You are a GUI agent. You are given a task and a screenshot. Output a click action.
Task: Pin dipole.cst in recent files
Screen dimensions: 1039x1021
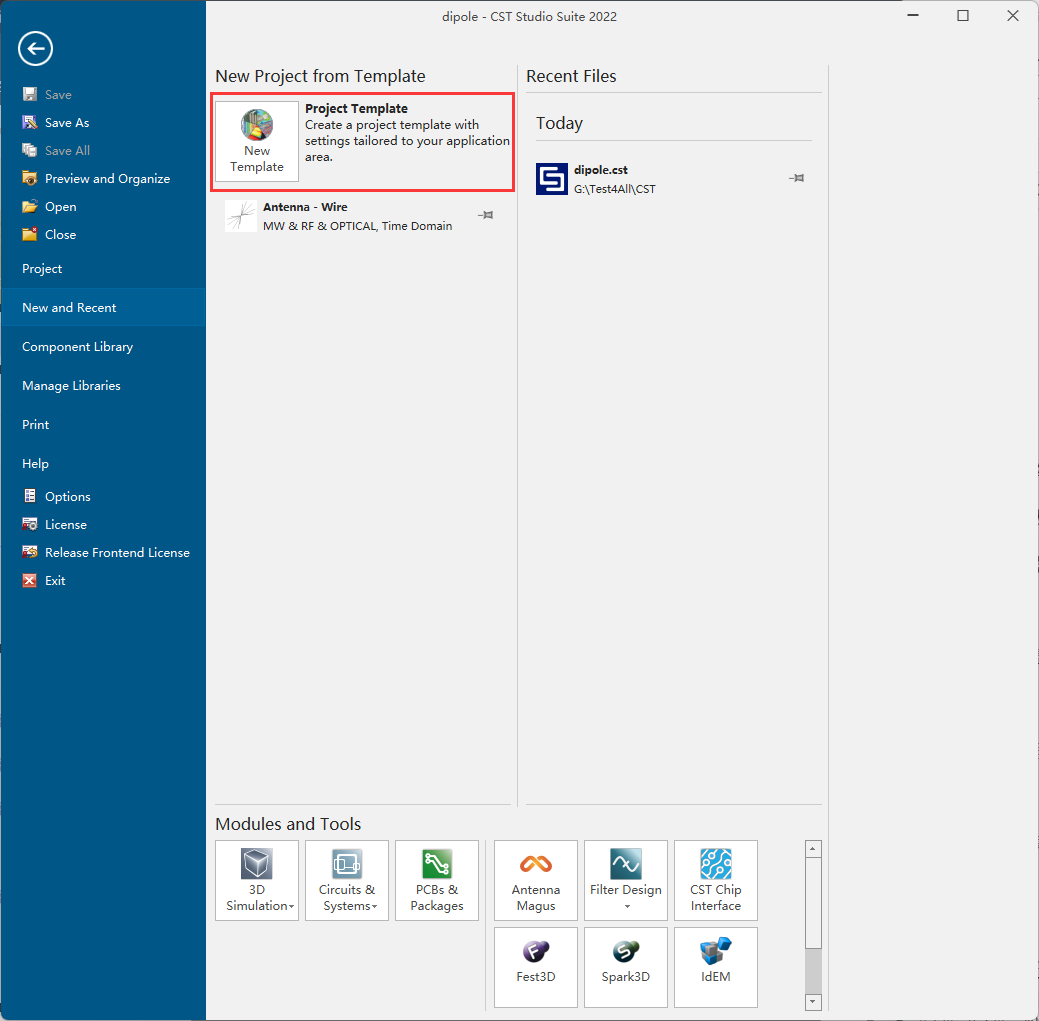pos(796,178)
